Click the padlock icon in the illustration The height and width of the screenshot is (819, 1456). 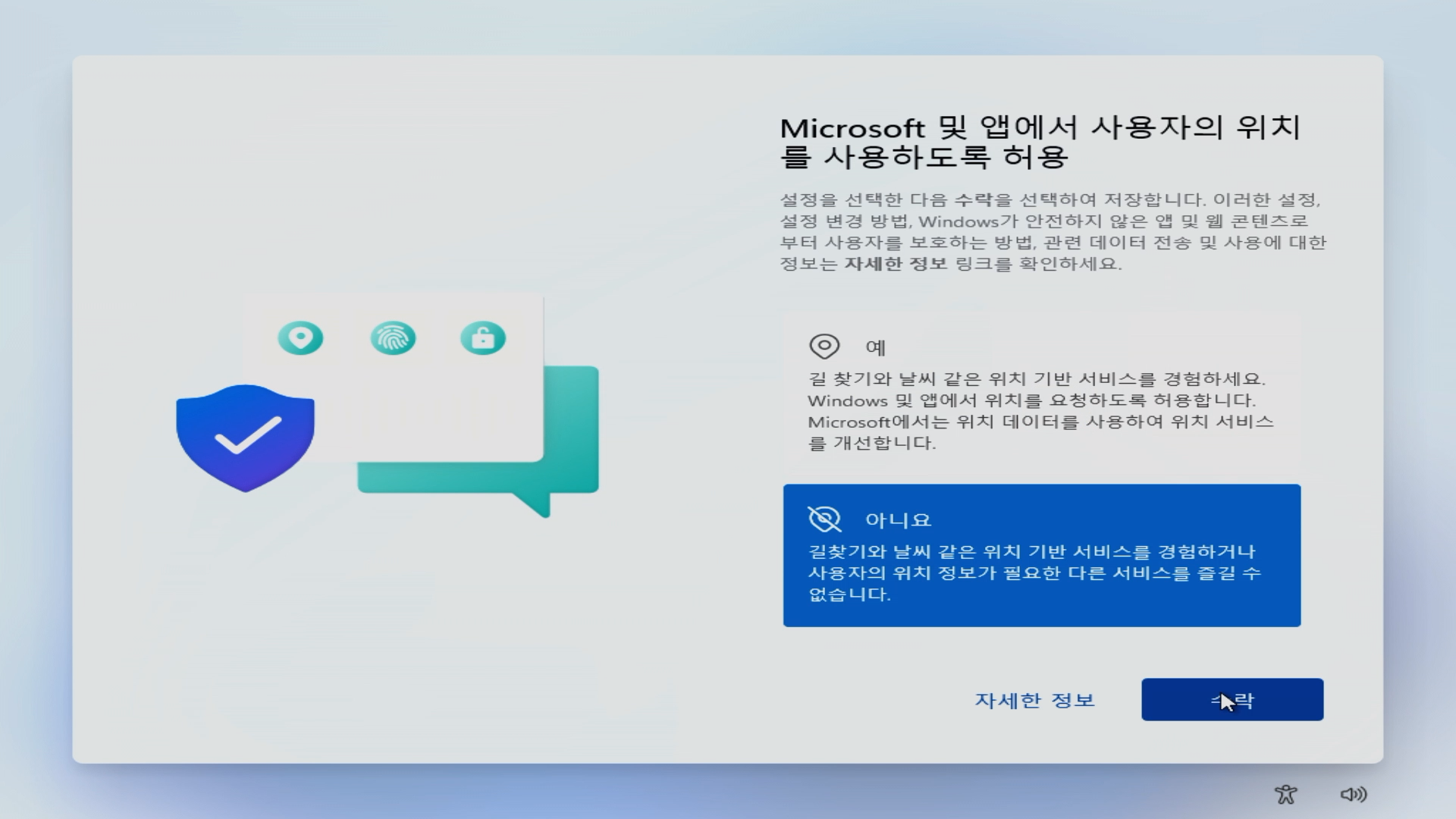click(x=483, y=338)
